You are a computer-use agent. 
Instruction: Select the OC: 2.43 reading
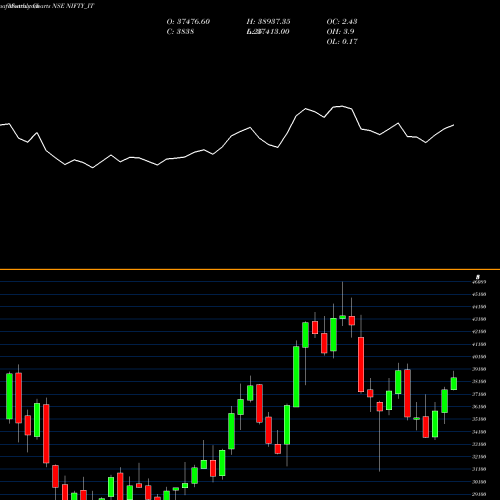tap(342, 22)
